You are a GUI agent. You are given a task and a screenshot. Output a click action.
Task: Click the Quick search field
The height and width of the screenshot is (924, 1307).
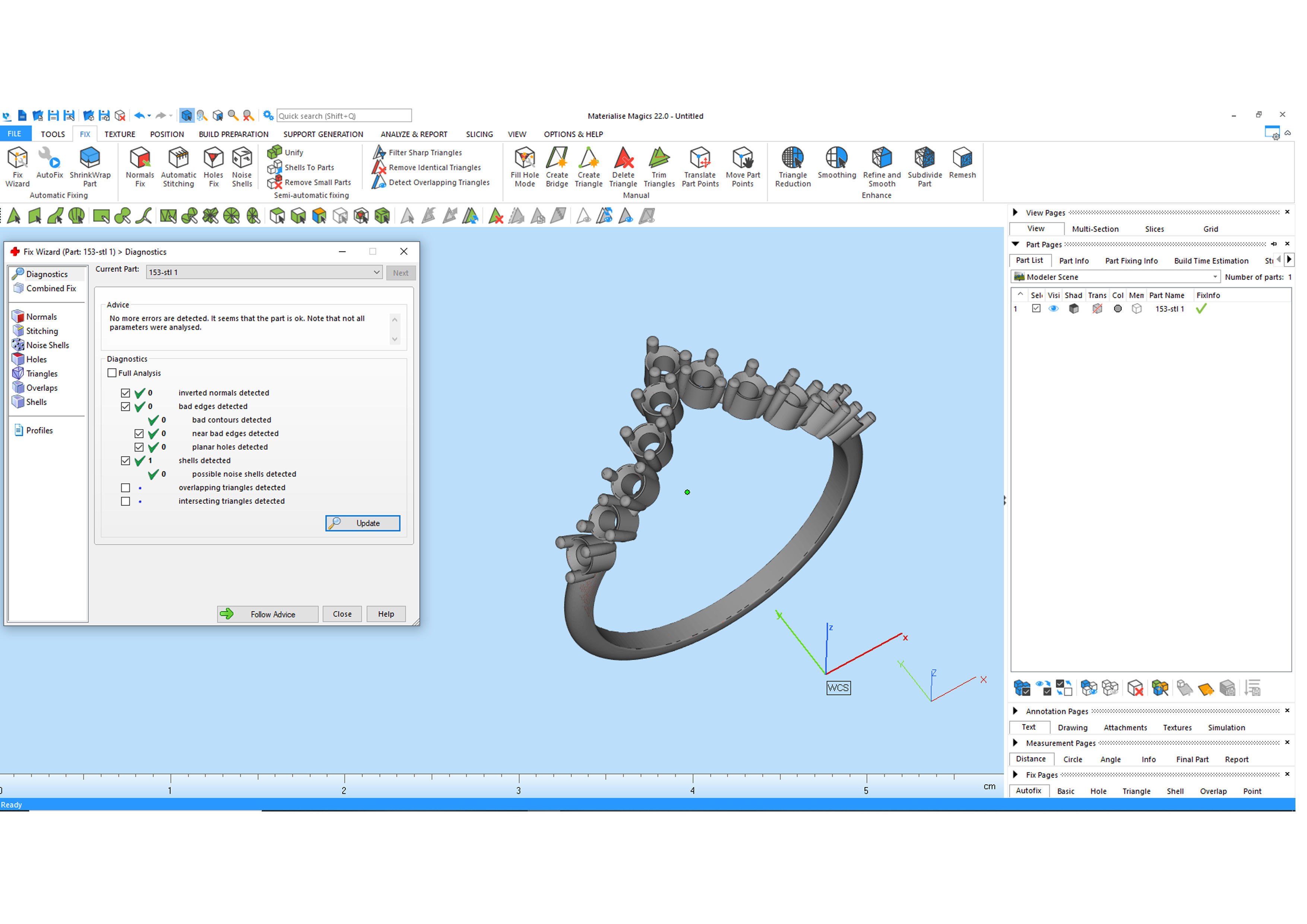(344, 116)
